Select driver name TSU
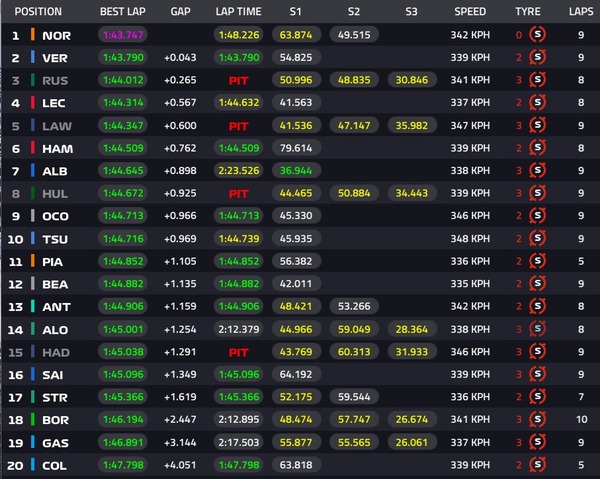The width and height of the screenshot is (600, 479). pos(55,239)
